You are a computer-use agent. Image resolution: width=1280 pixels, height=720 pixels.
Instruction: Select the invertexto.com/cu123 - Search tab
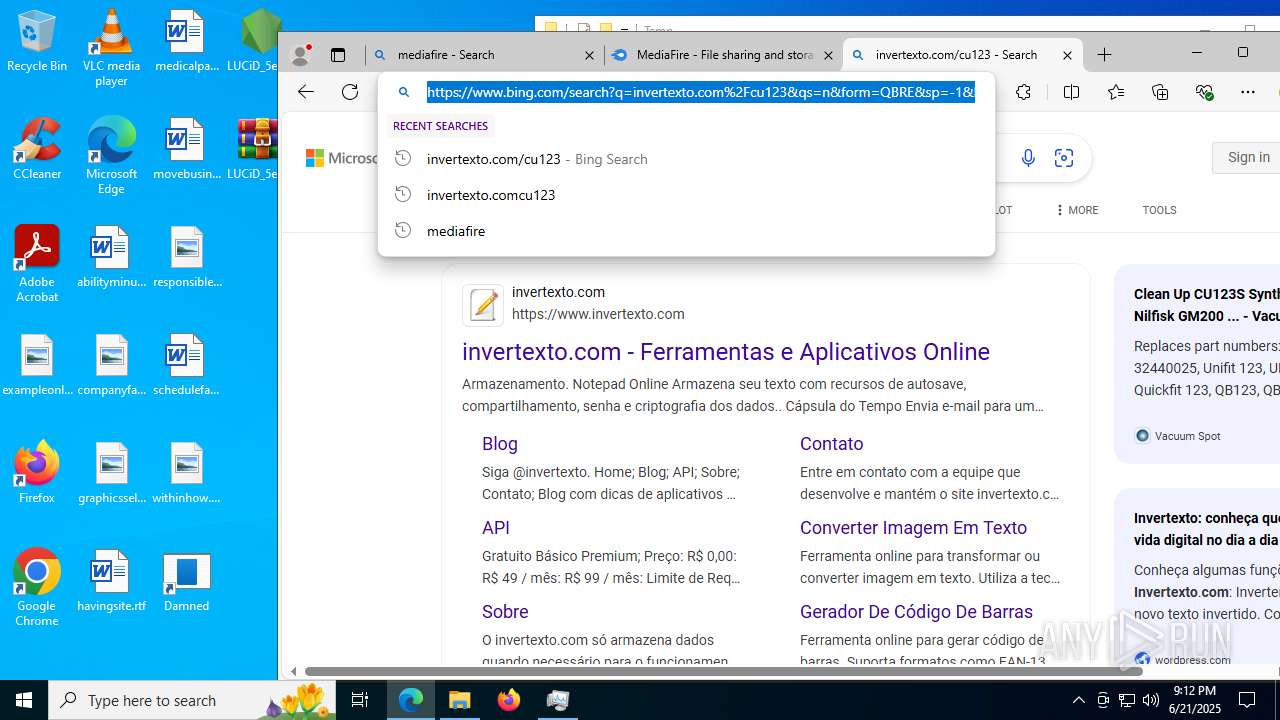[x=962, y=55]
